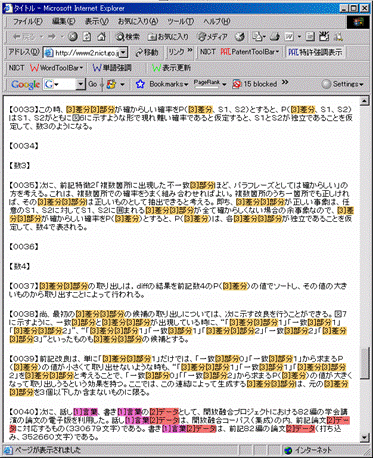
Task: Click the vertical scrollbar thumb
Action: [x=364, y=362]
